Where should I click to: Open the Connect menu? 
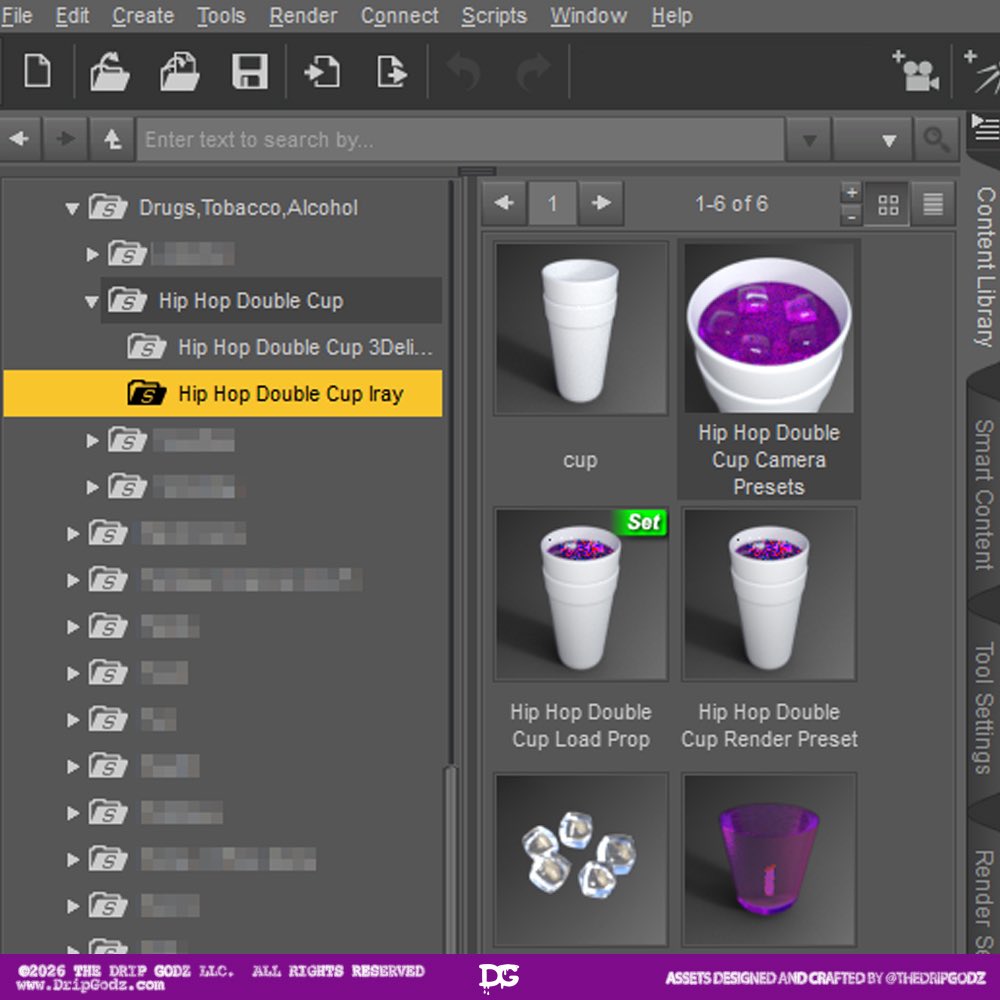click(x=399, y=15)
